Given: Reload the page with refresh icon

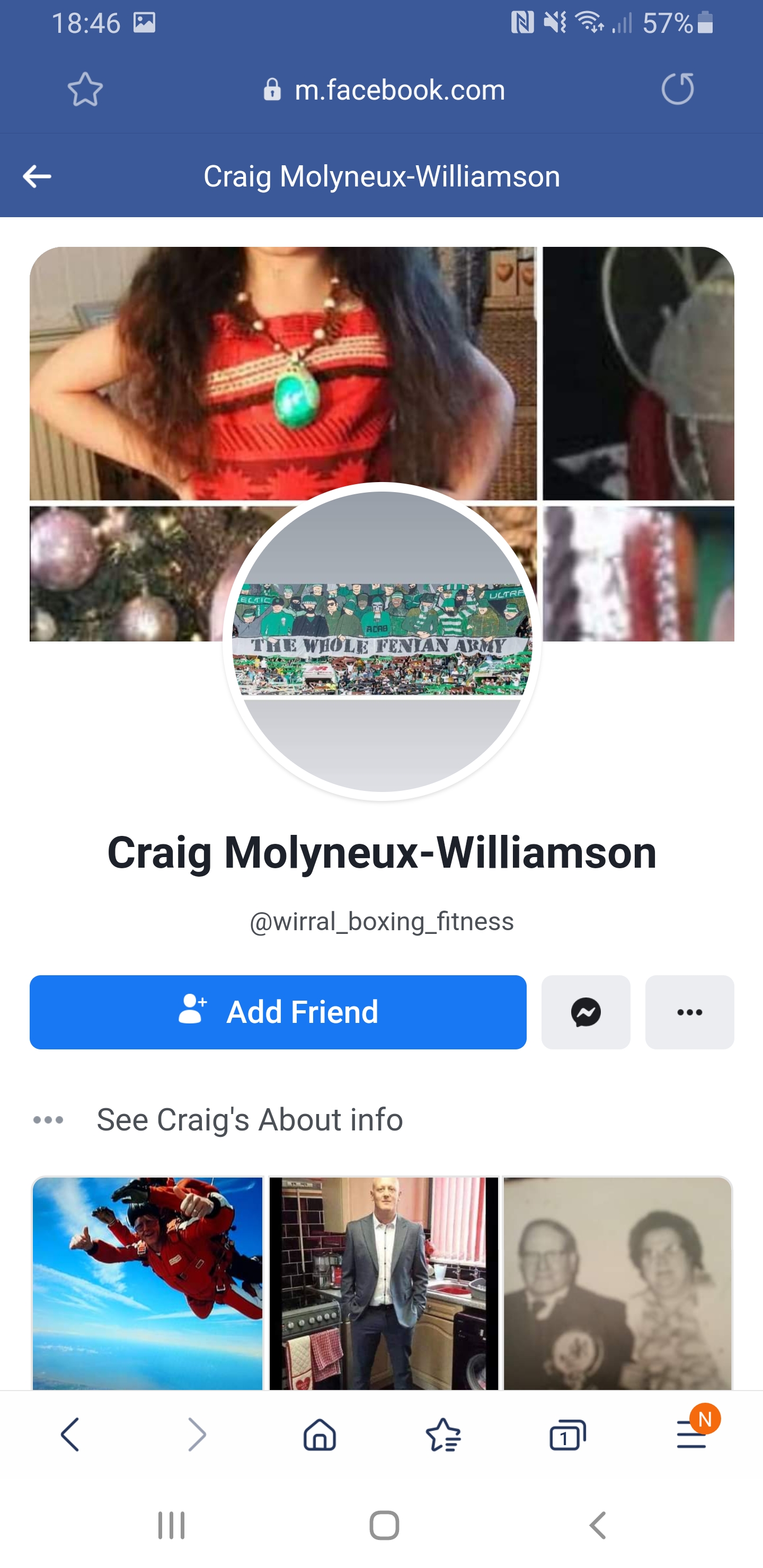Looking at the screenshot, I should click(x=678, y=89).
